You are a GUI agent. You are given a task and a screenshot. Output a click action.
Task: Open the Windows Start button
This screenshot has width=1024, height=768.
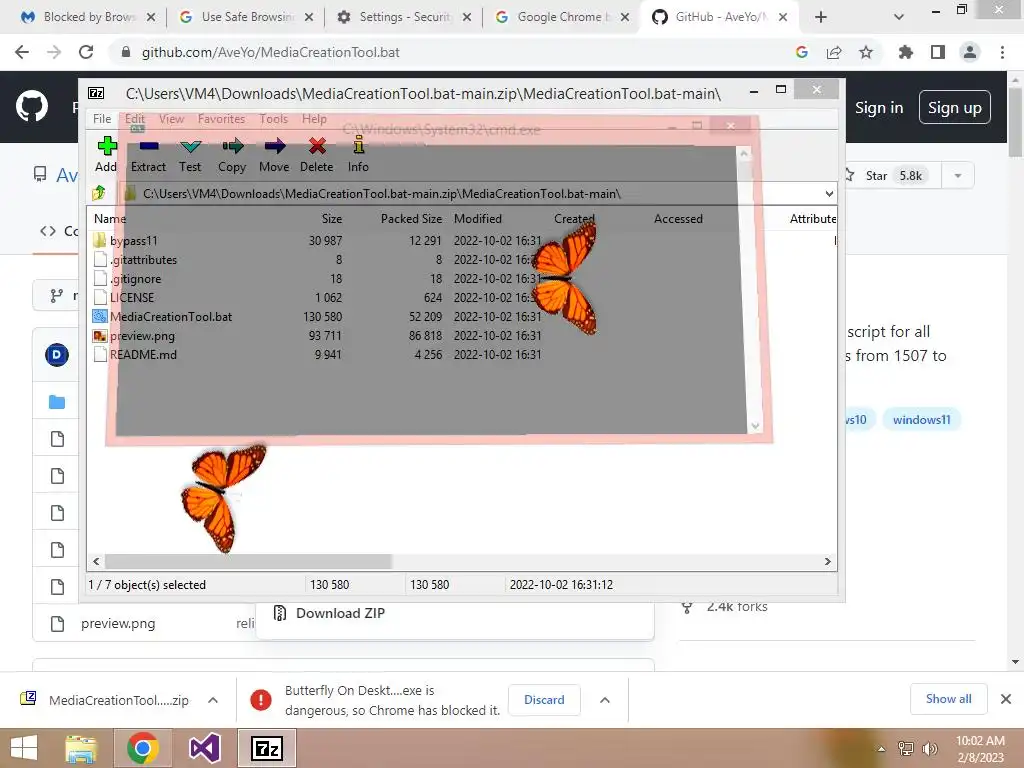point(24,748)
